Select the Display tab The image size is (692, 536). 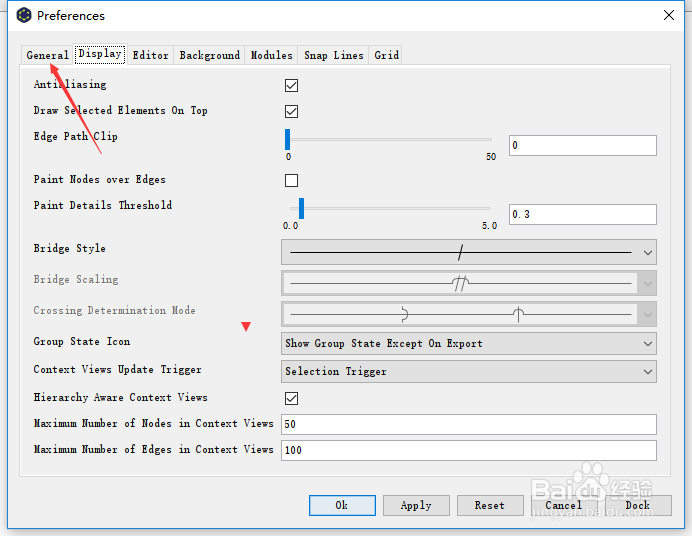click(x=100, y=54)
